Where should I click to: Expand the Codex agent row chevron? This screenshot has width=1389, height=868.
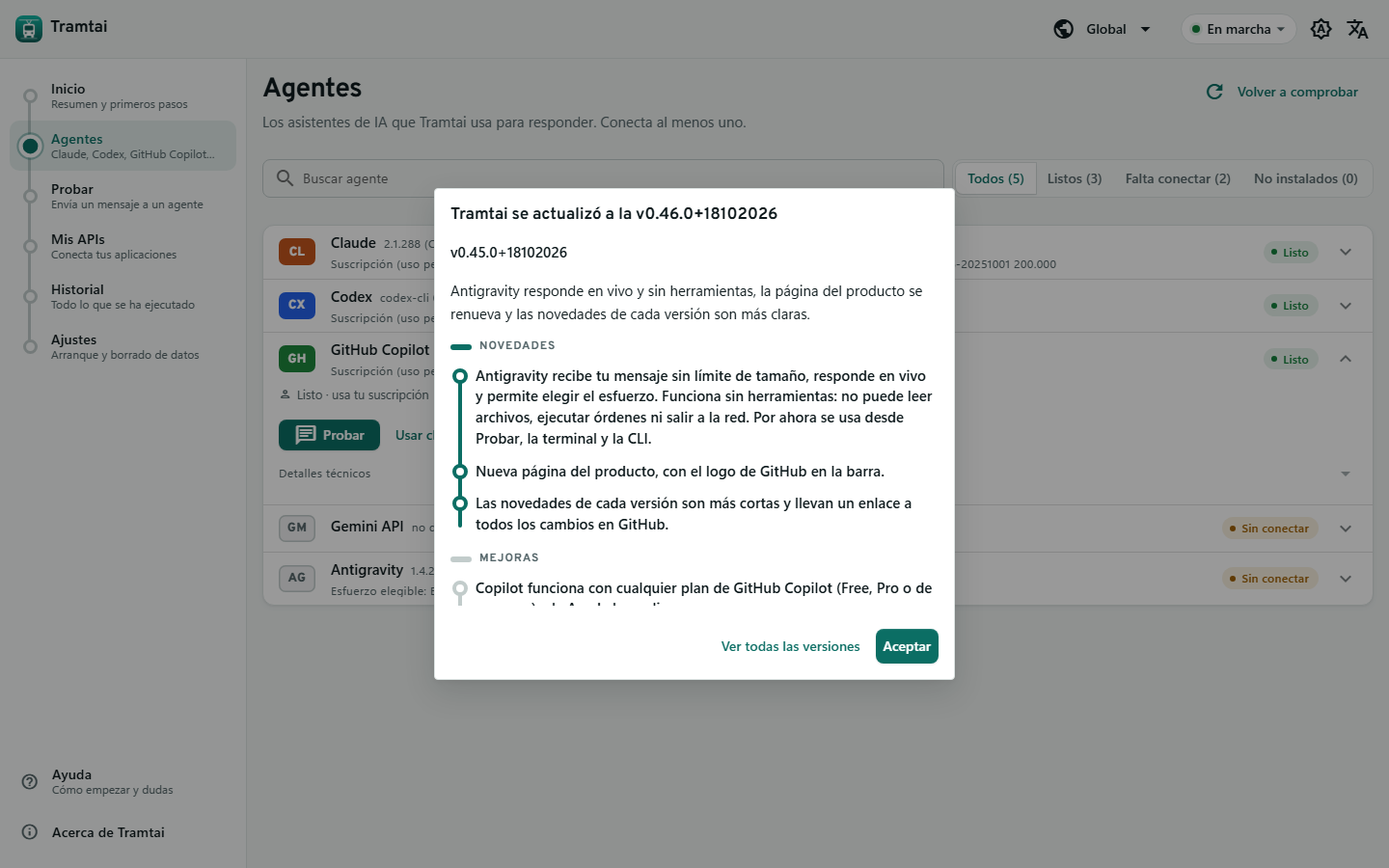1346,306
